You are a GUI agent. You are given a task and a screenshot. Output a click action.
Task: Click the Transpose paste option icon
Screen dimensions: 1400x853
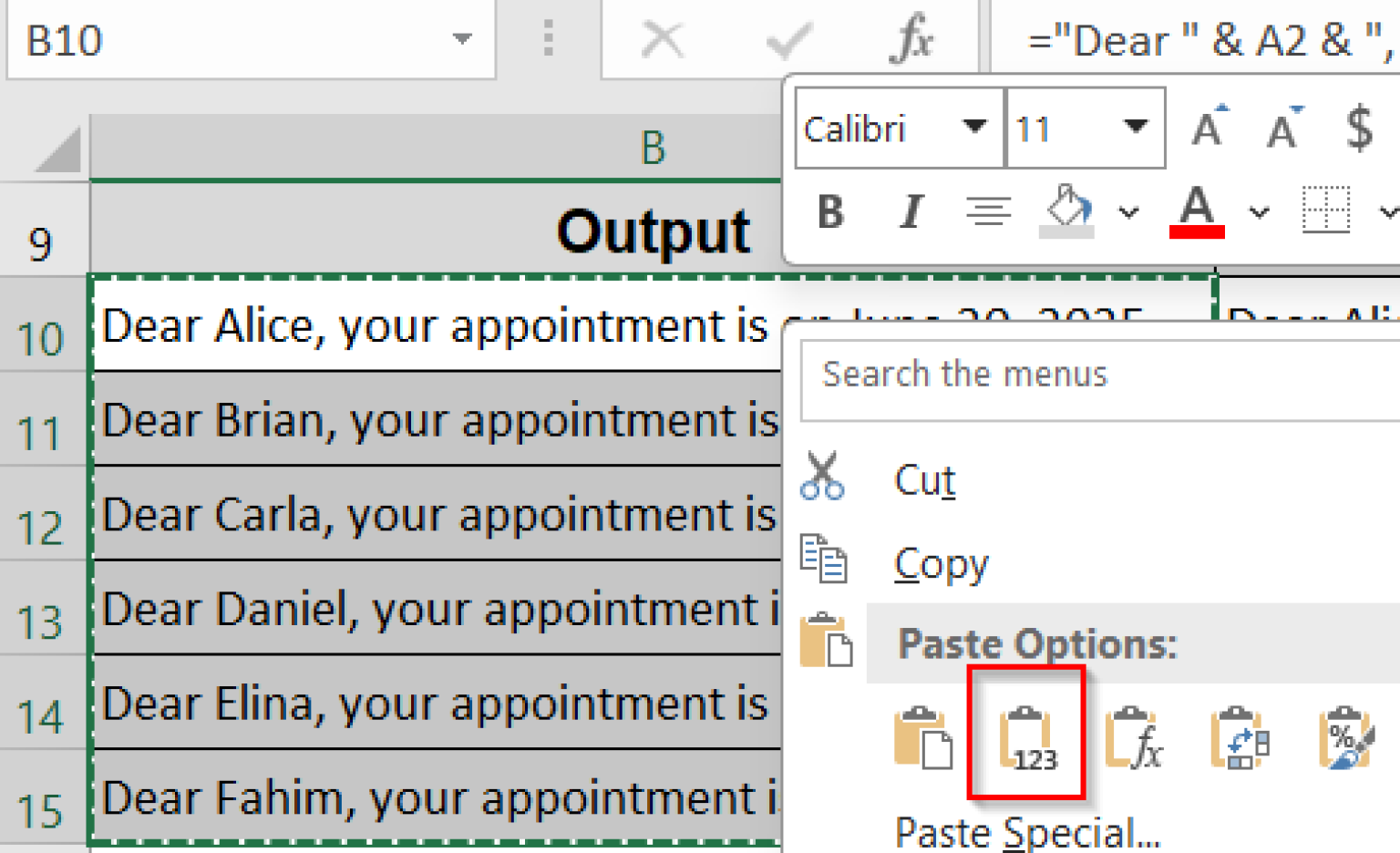point(1238,738)
